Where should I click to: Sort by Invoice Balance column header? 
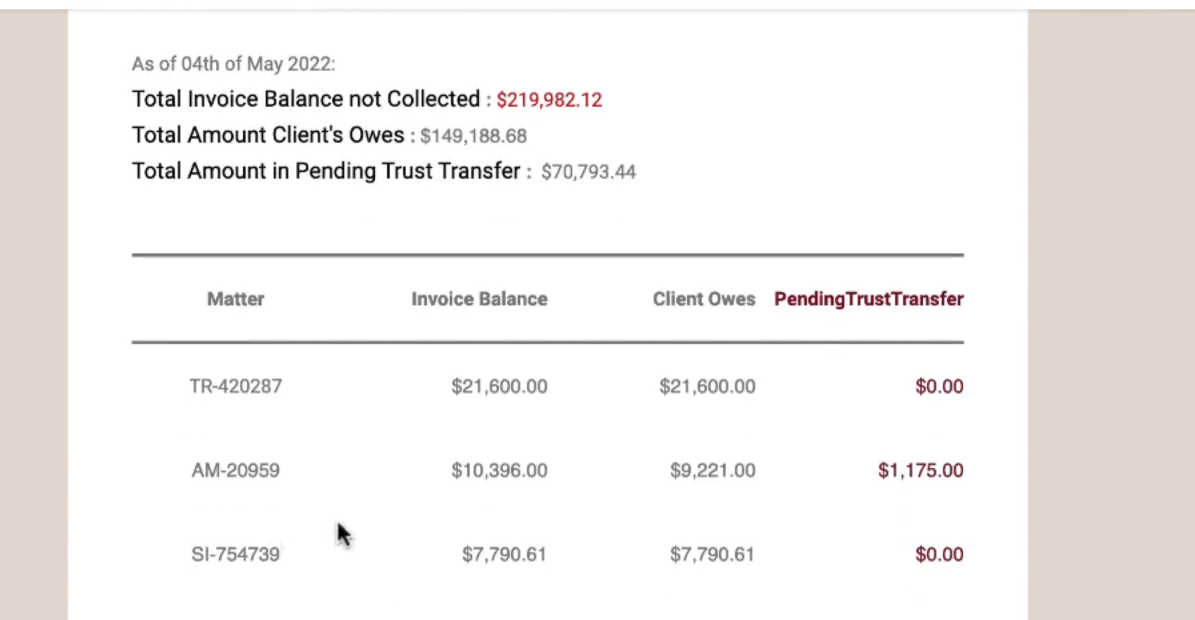[479, 299]
